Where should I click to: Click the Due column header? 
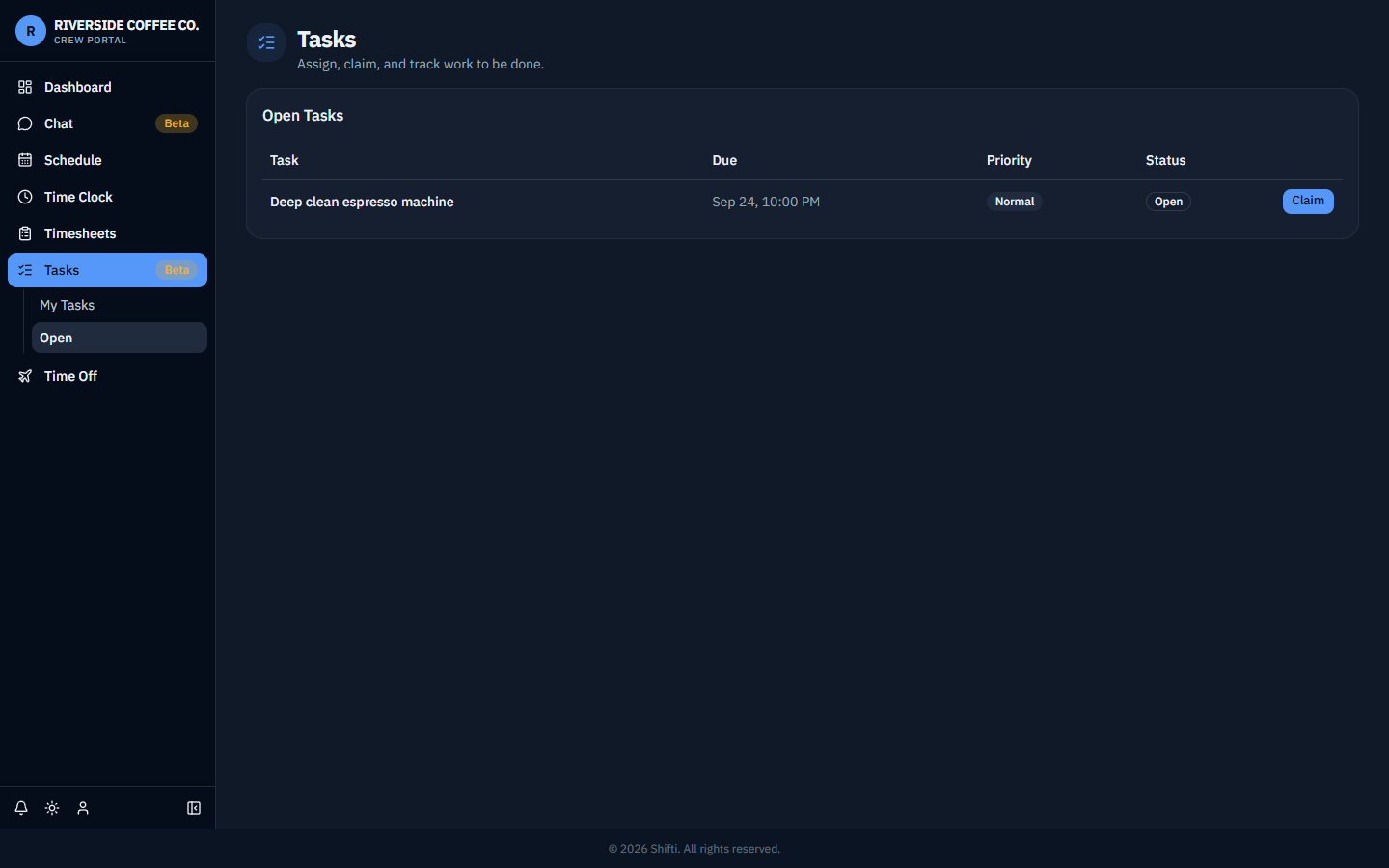(x=724, y=160)
